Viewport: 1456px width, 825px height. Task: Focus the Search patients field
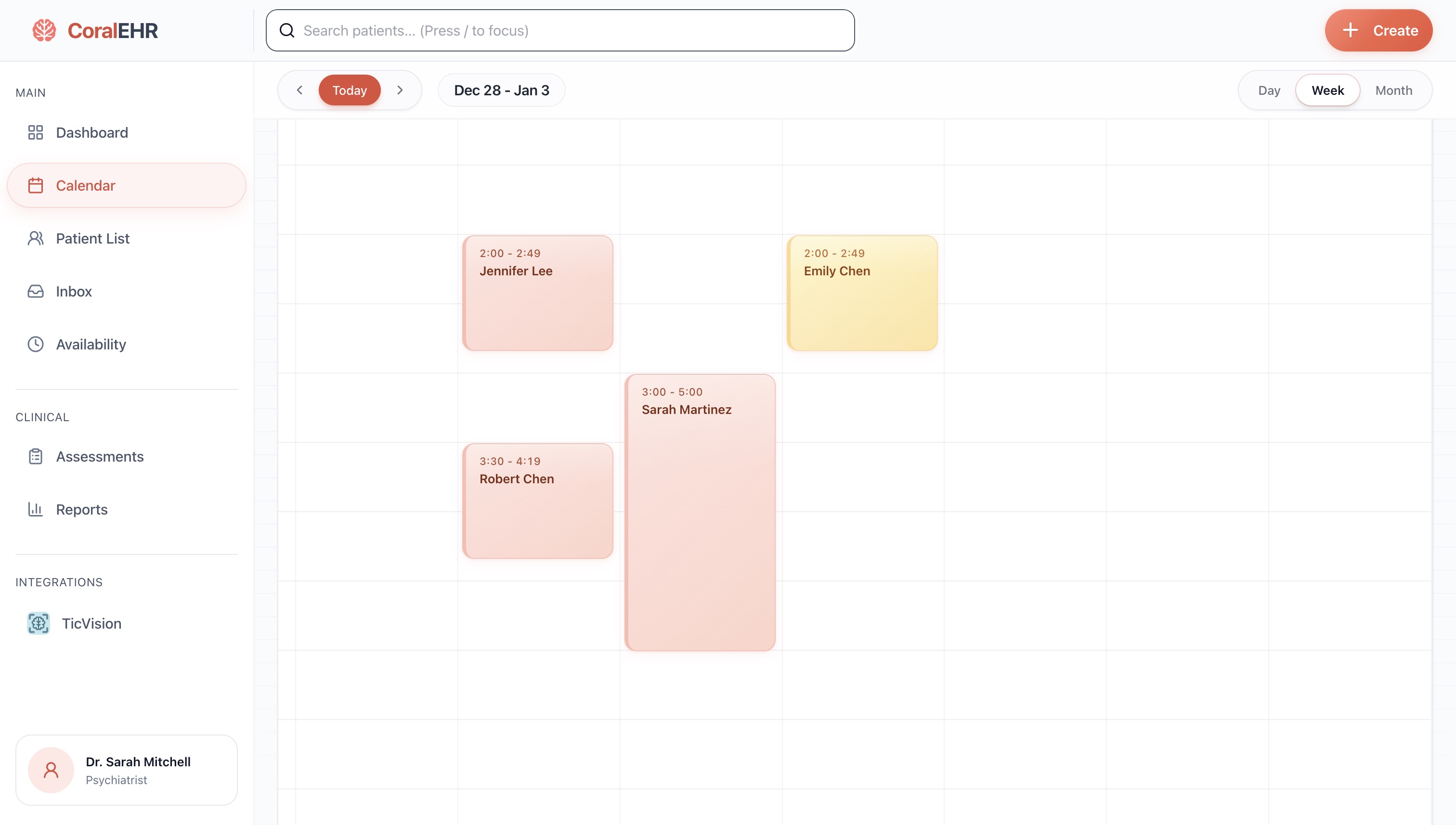tap(560, 31)
